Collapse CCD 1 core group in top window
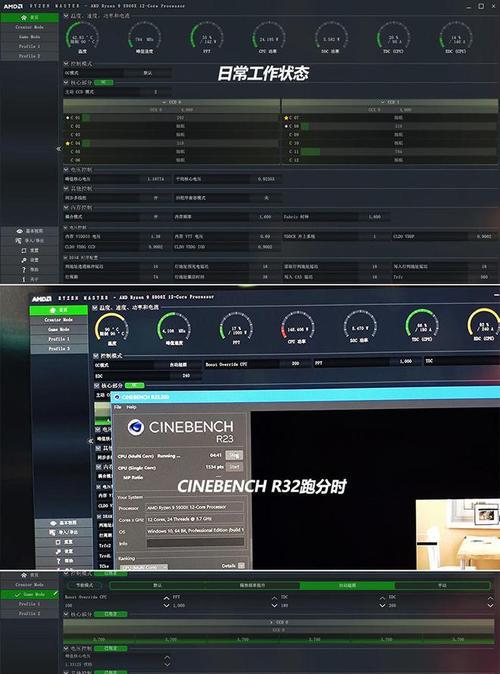Image resolution: width=500 pixels, height=674 pixels. pyautogui.click(x=383, y=102)
